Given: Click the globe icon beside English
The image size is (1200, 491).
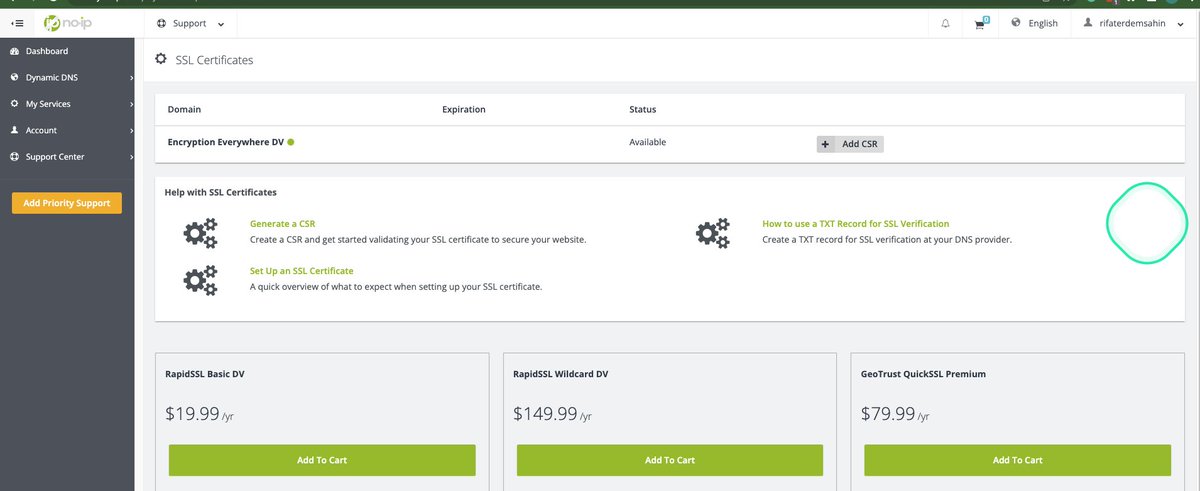Looking at the screenshot, I should tap(1016, 22).
